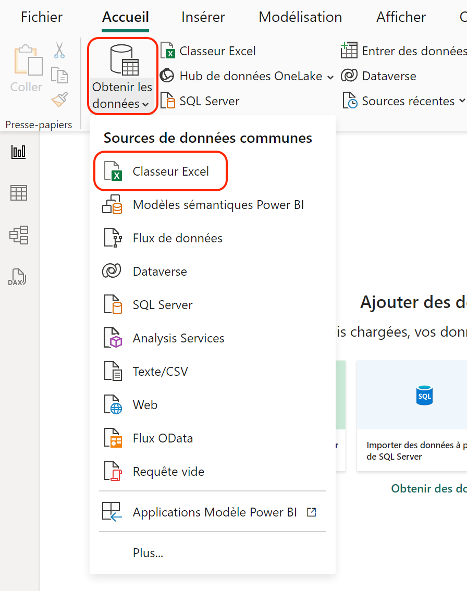Open Model view in left sidebar
This screenshot has width=468, height=592.
(18, 235)
